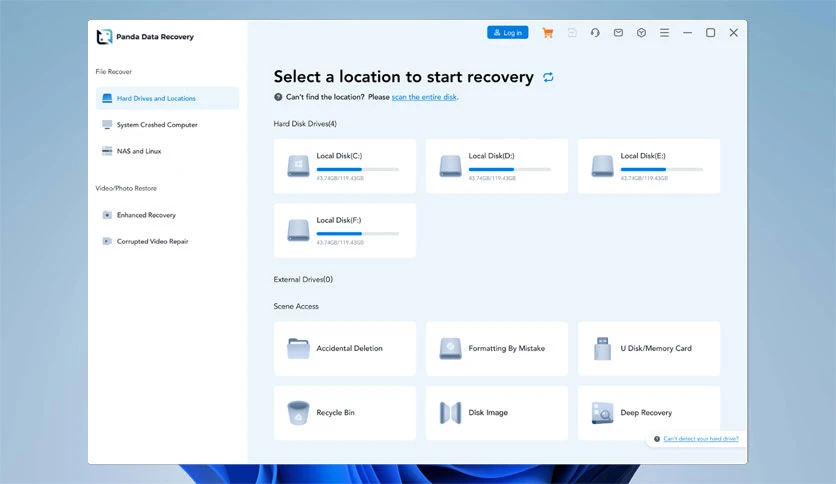Click the Corrupted Video Repair sidebar icon

coord(107,241)
